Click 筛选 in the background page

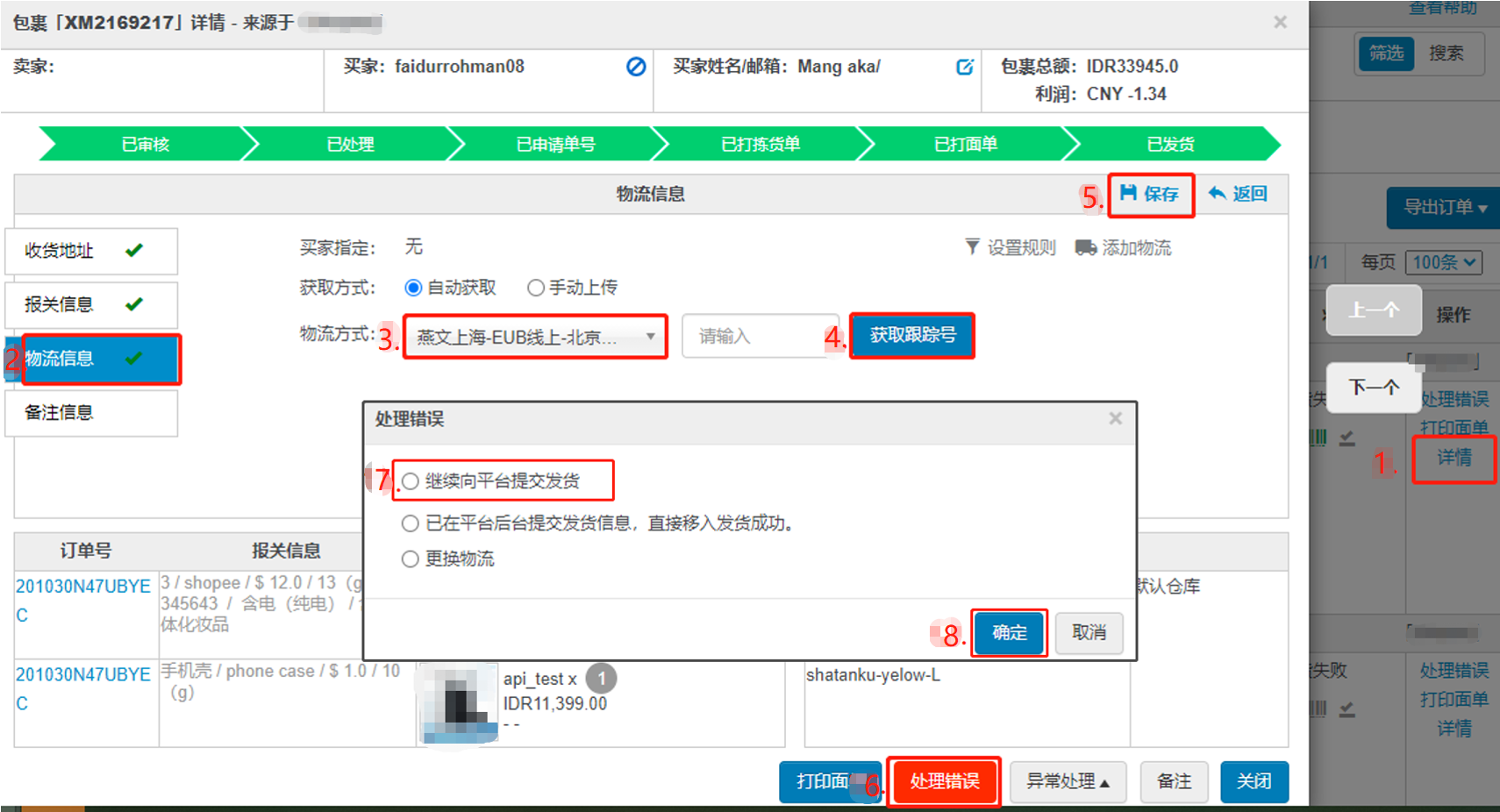pyautogui.click(x=1386, y=53)
